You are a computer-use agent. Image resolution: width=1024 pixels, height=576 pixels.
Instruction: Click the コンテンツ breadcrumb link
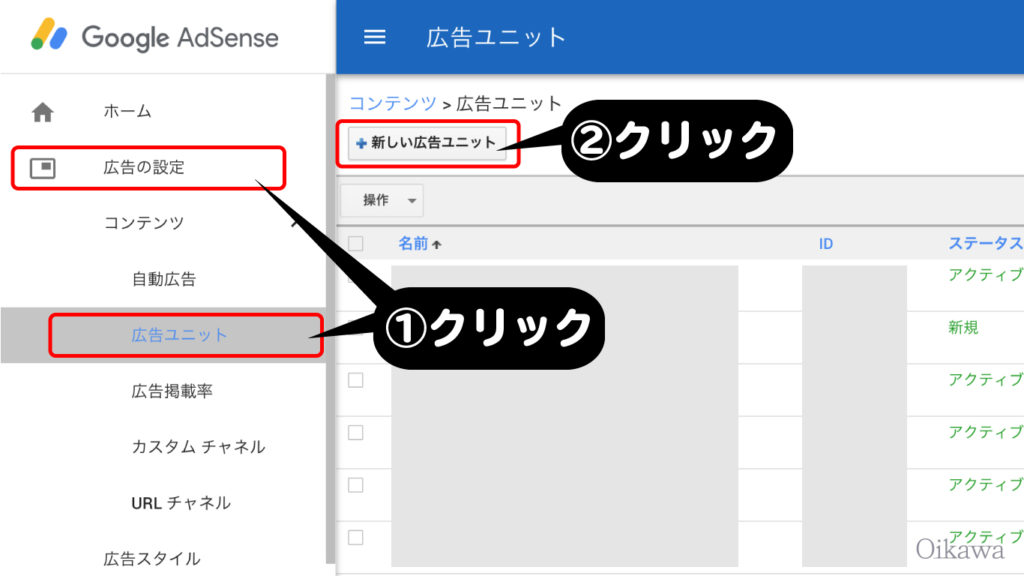(x=392, y=103)
